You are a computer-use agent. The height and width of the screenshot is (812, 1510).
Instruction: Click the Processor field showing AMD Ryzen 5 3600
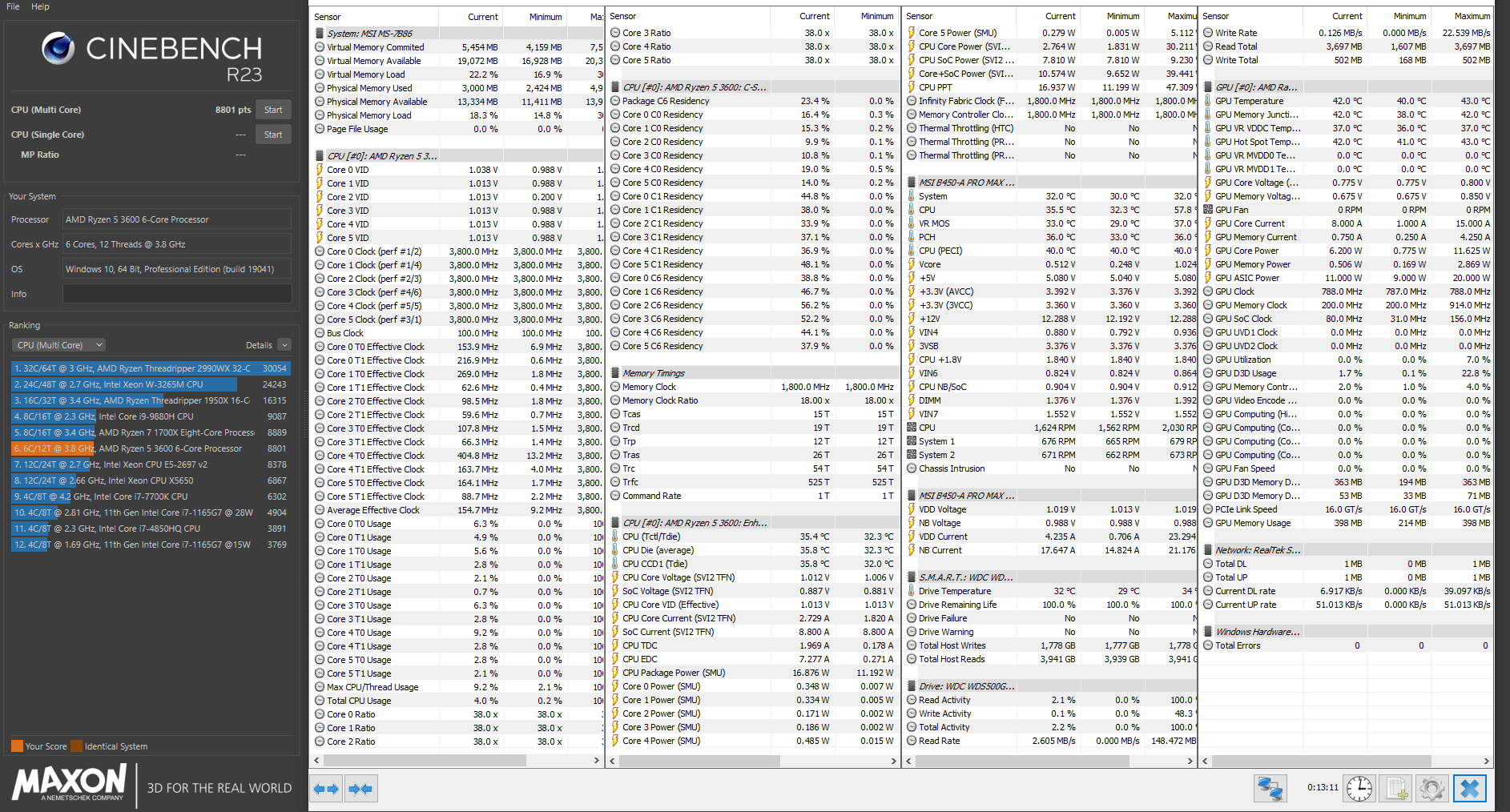coord(177,219)
